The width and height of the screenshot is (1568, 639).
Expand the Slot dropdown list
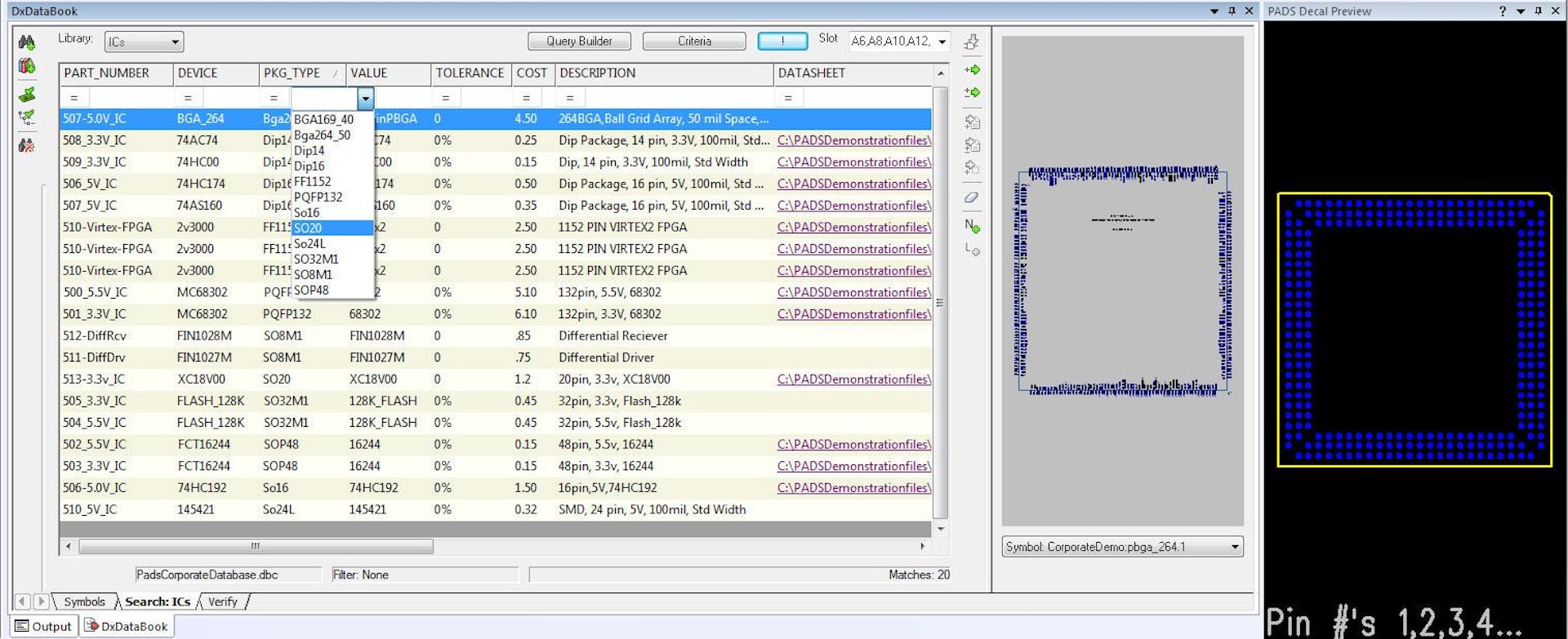[x=942, y=42]
